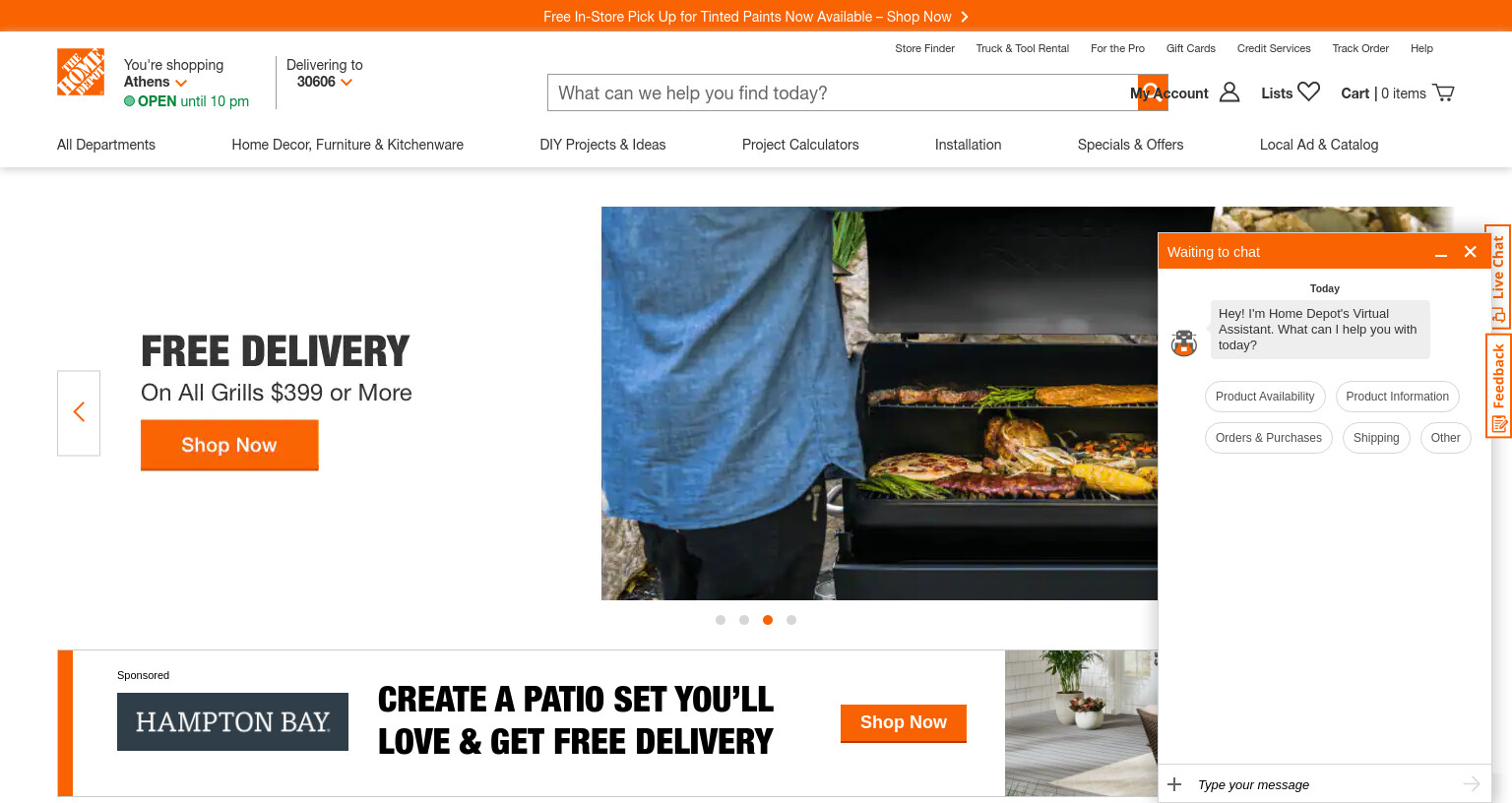Select the first carousel dot

(x=721, y=620)
